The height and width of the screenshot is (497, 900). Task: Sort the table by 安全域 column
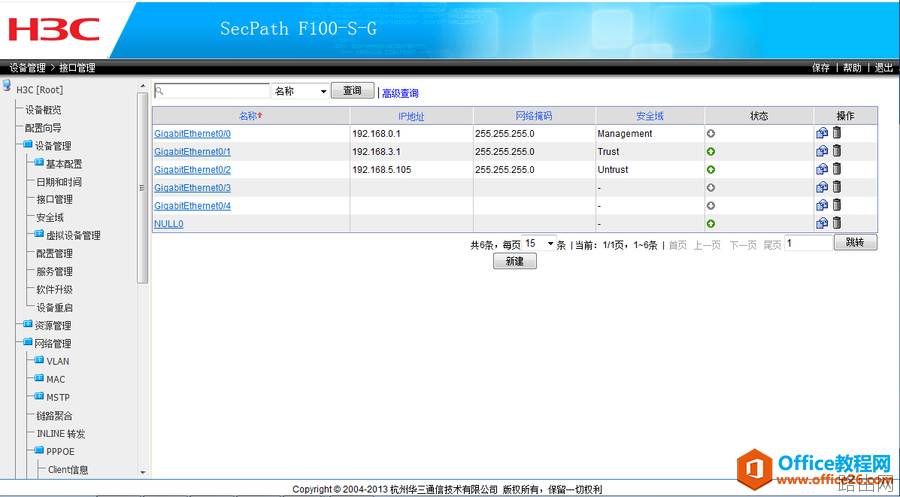pyautogui.click(x=650, y=116)
